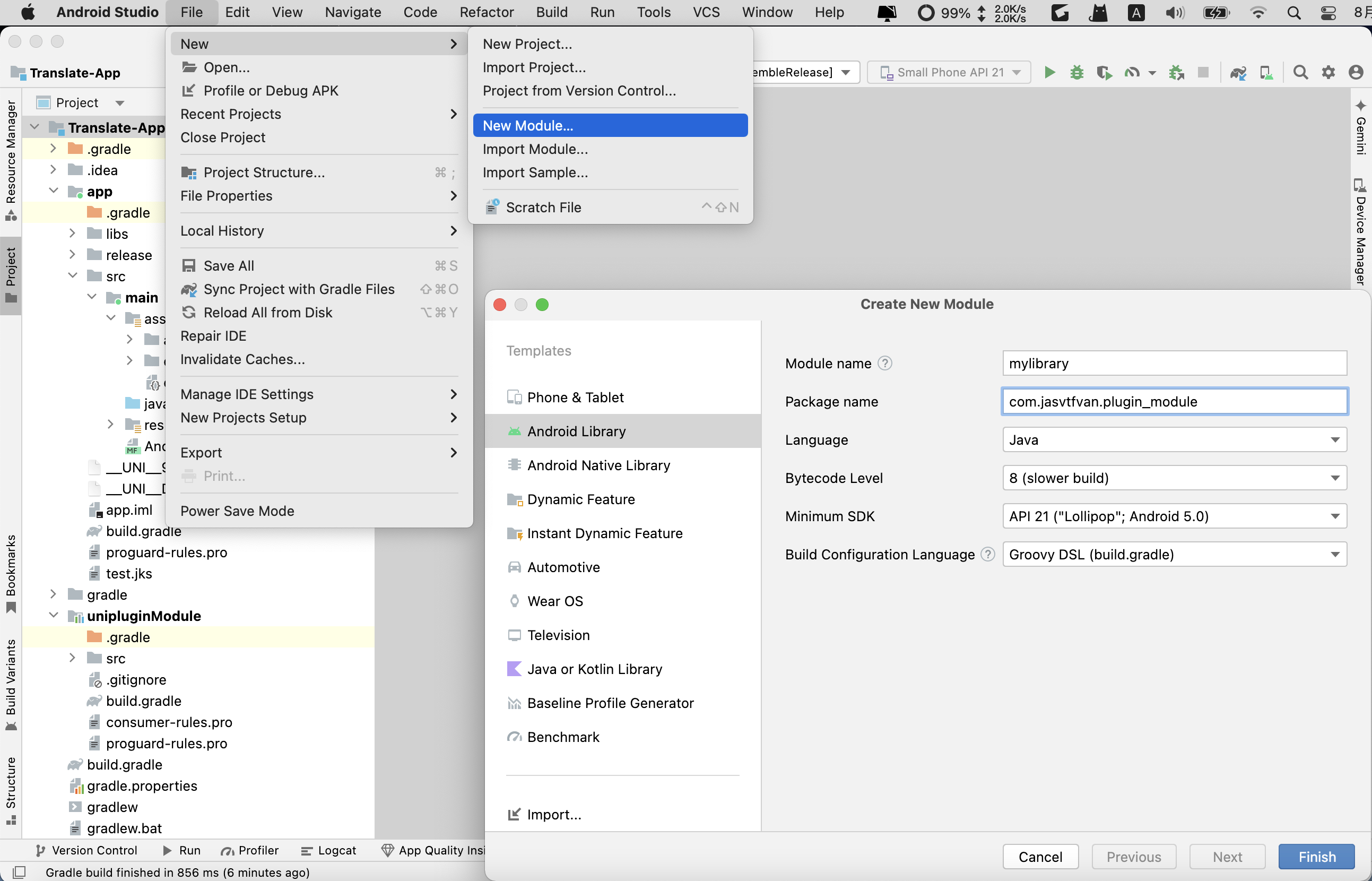
Task: Select gradle.properties file in project tree
Action: tap(142, 785)
